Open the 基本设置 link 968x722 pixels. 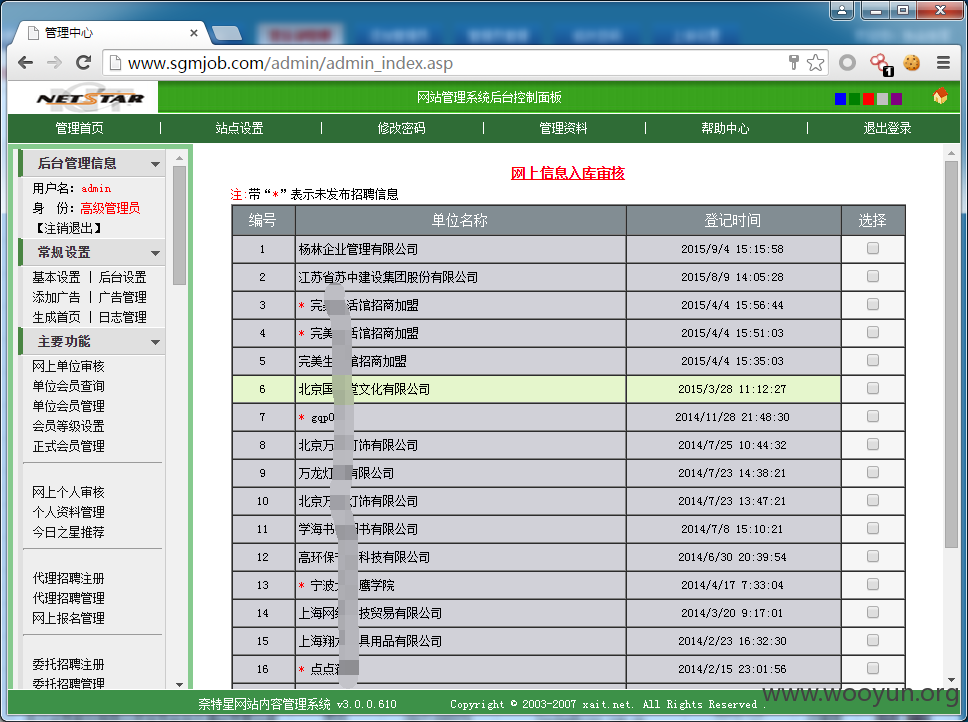[x=56, y=278]
